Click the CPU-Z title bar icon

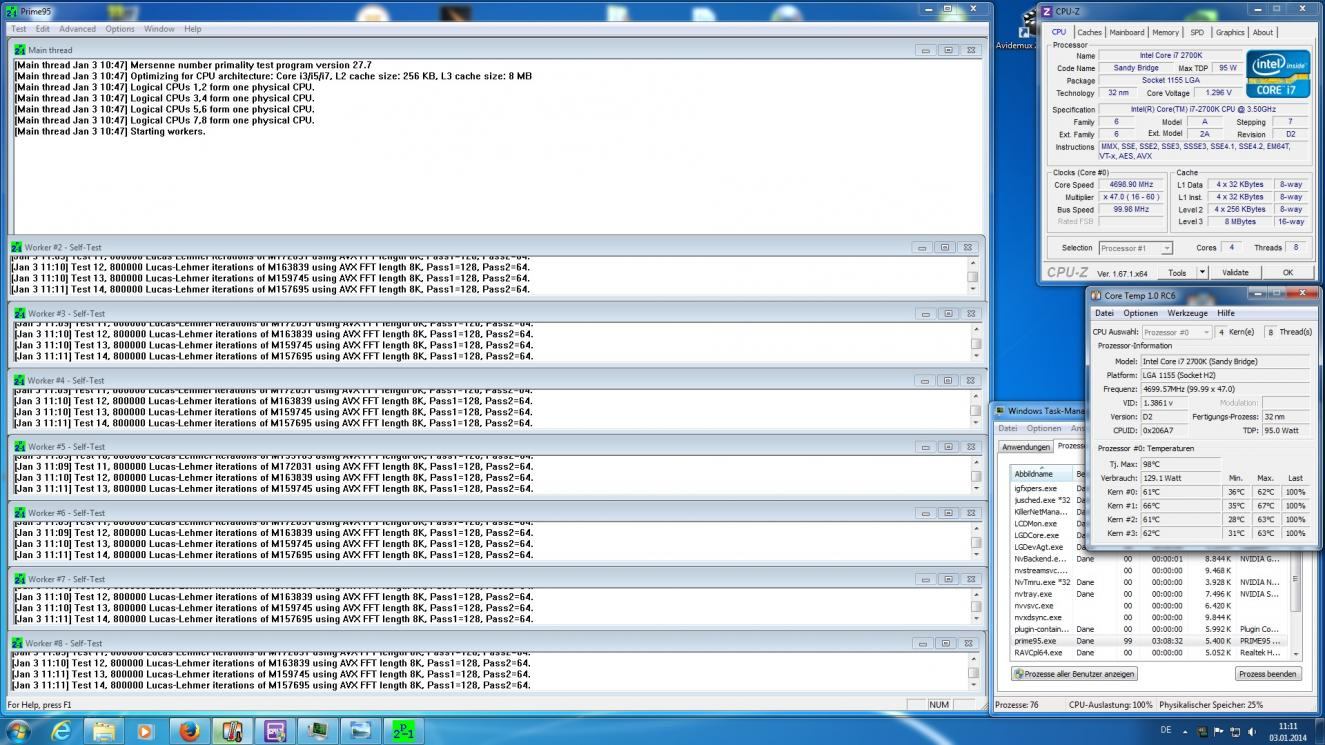coord(1046,11)
